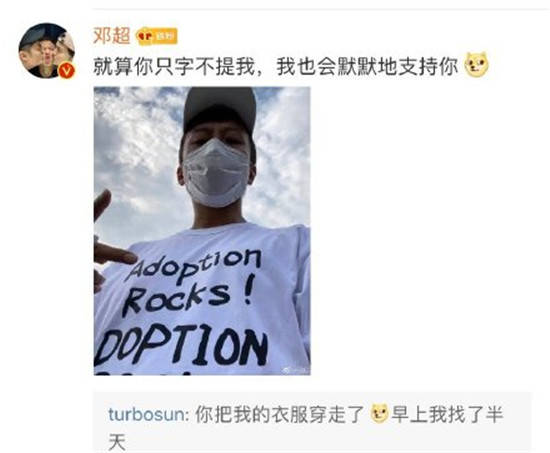Click the "Adoption Rocks!" shirt lettering
The image size is (550, 453).
[192, 281]
